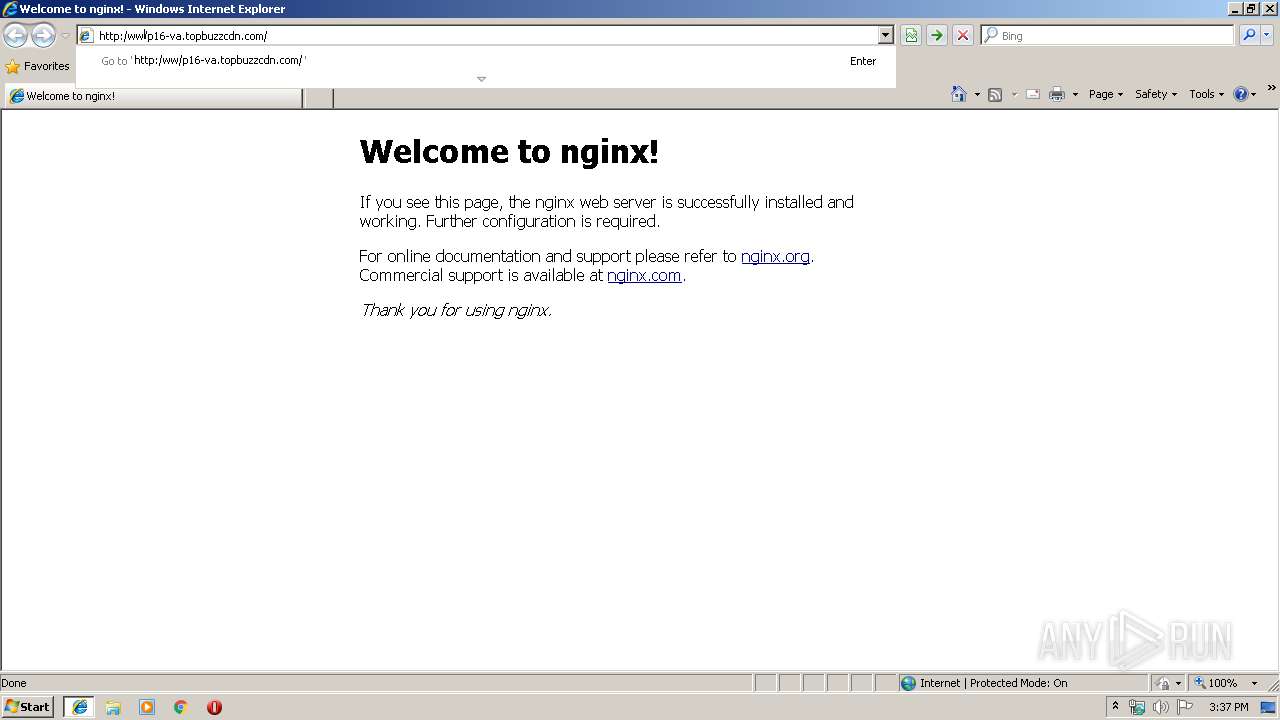Click the volume speaker tray icon
This screenshot has height=720, width=1280.
click(1160, 707)
